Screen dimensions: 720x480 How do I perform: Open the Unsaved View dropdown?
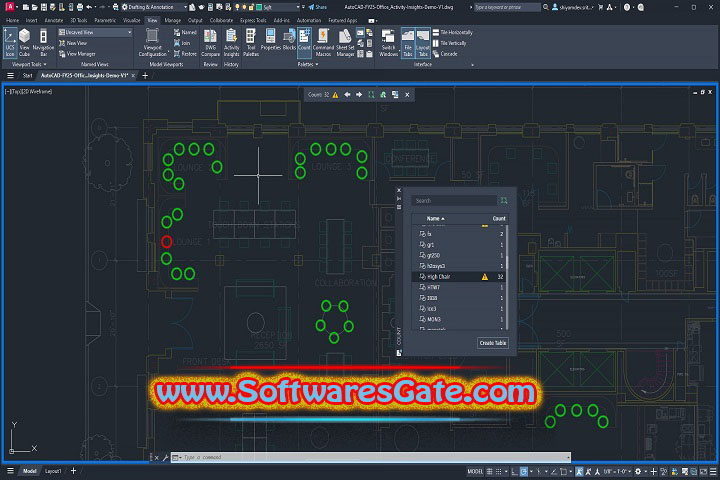coord(95,32)
